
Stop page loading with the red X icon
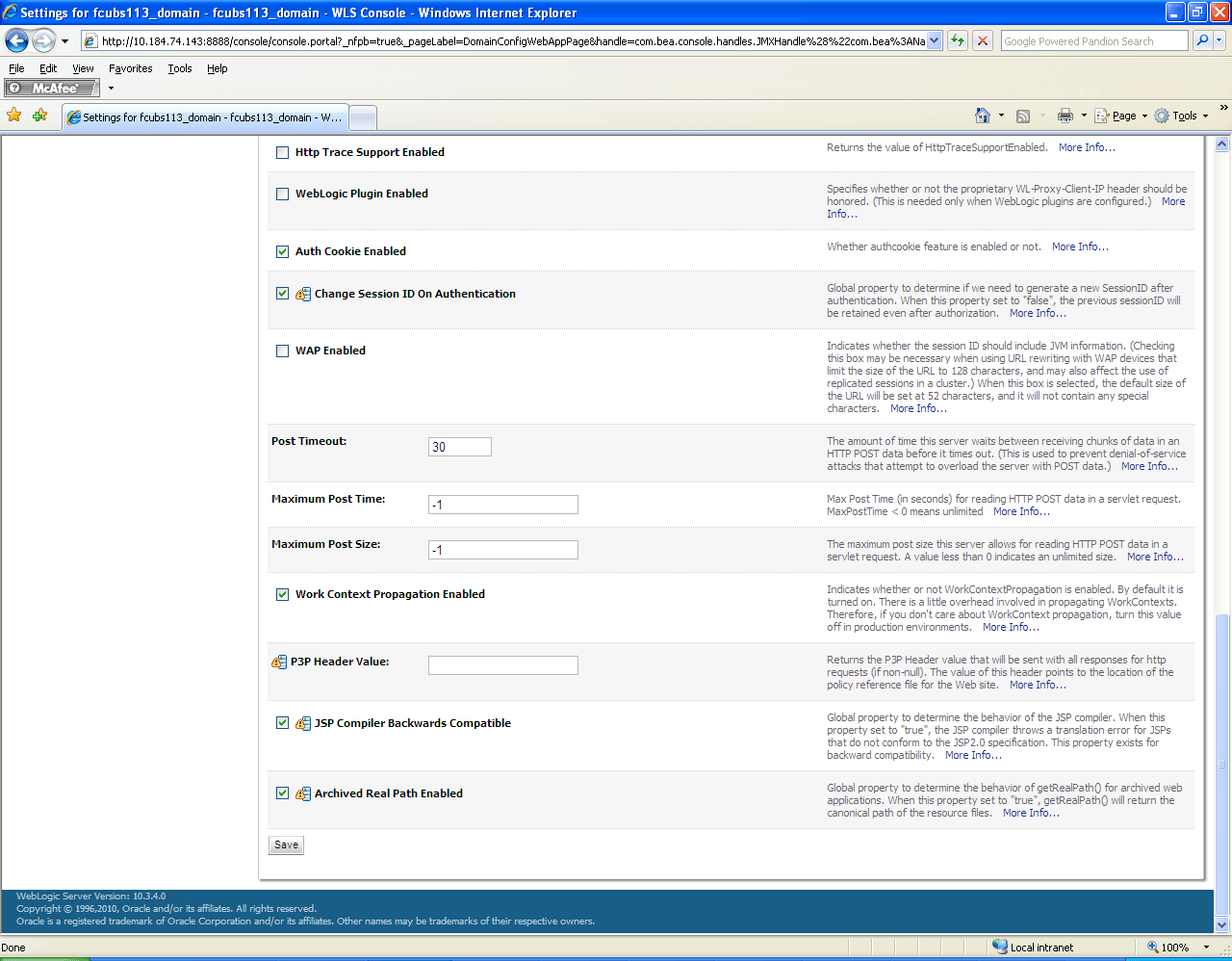[983, 40]
